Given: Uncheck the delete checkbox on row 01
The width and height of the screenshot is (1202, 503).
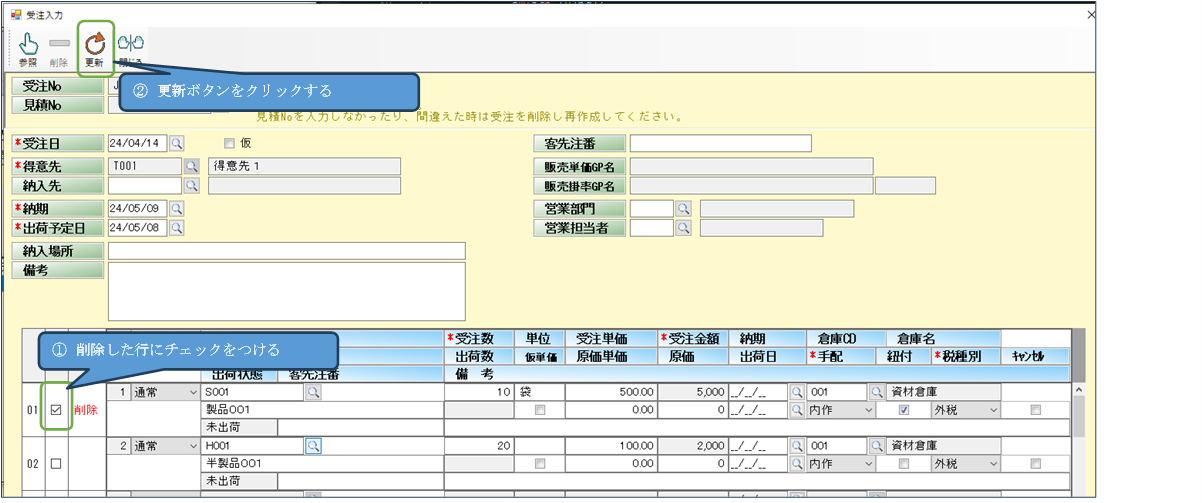Looking at the screenshot, I should coord(56,410).
